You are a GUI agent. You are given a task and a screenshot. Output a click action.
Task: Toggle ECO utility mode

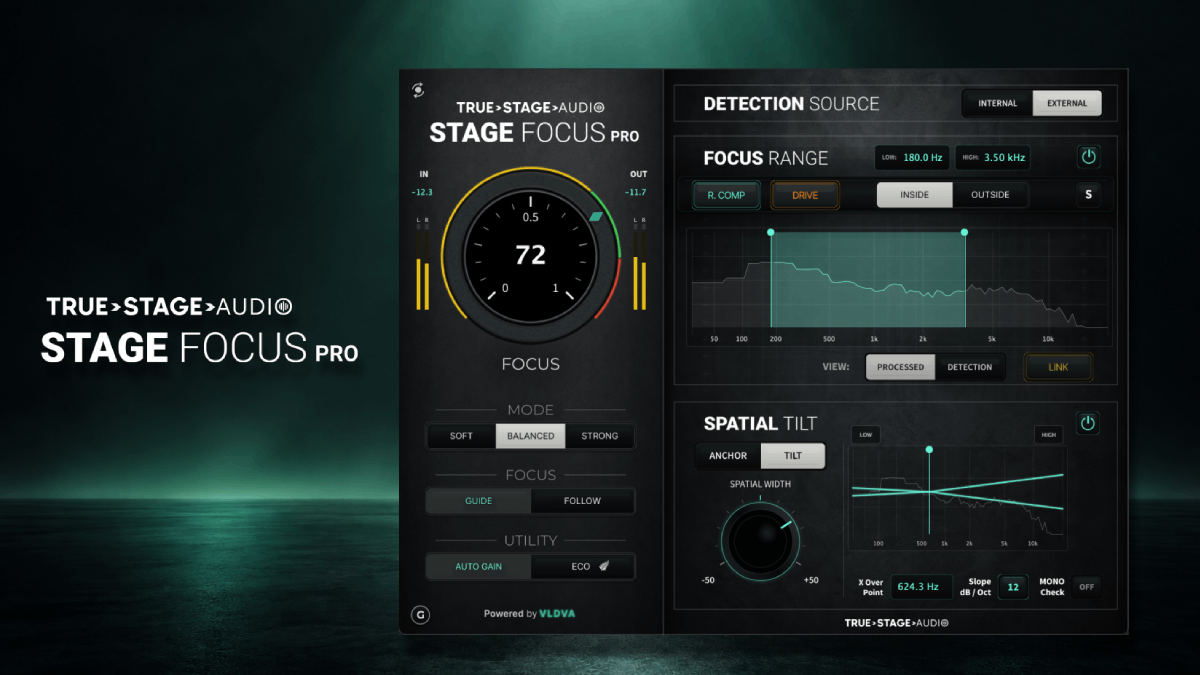[582, 567]
